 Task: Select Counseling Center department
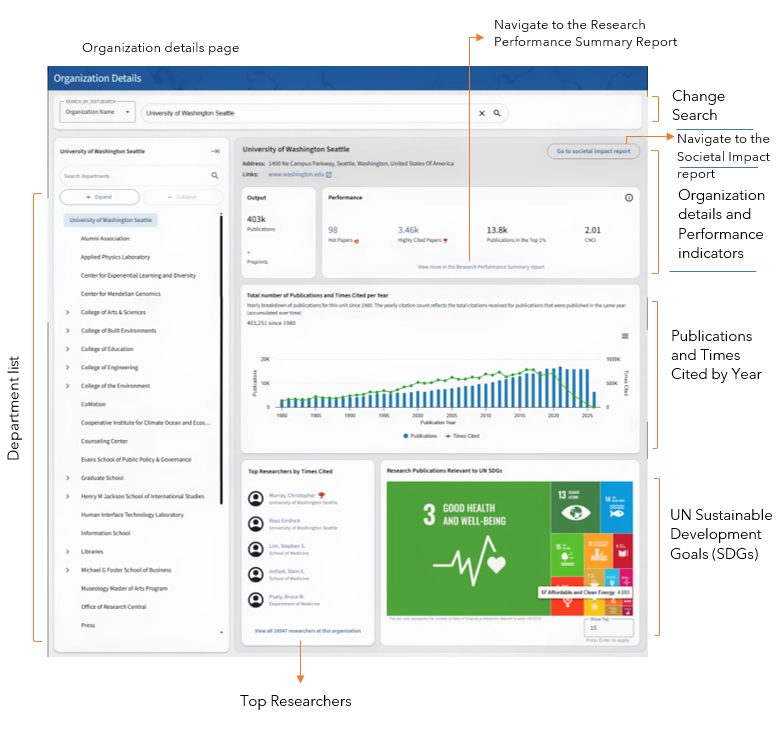(x=105, y=441)
